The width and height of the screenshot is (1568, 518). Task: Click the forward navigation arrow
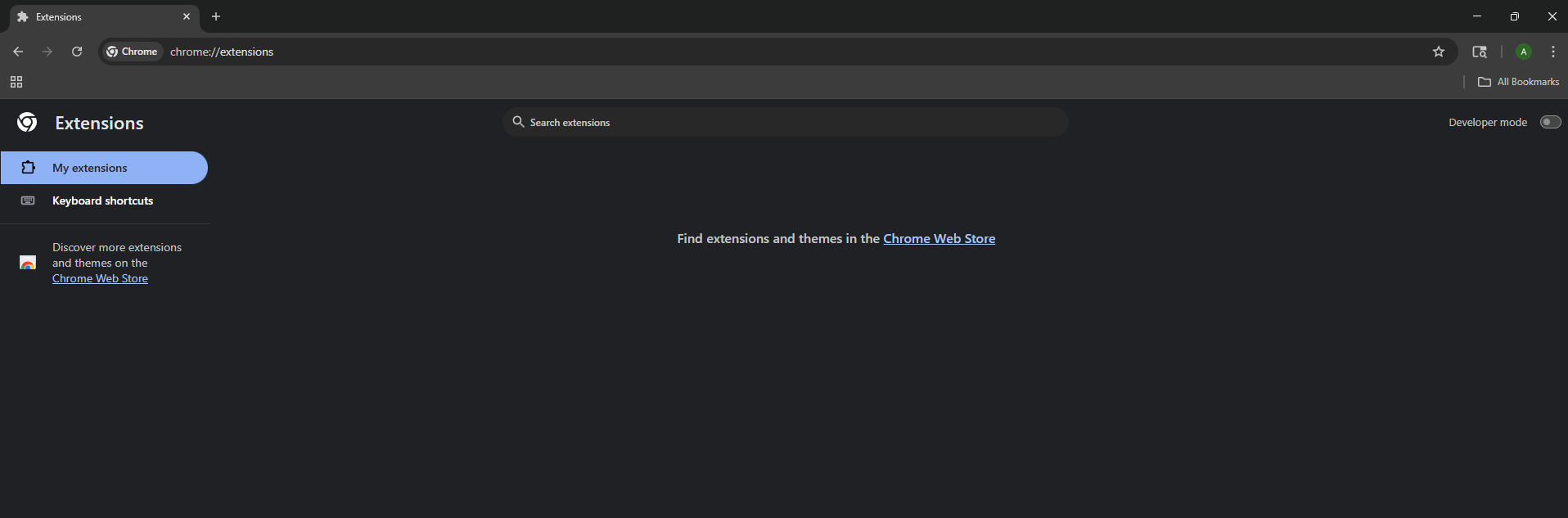tap(47, 52)
